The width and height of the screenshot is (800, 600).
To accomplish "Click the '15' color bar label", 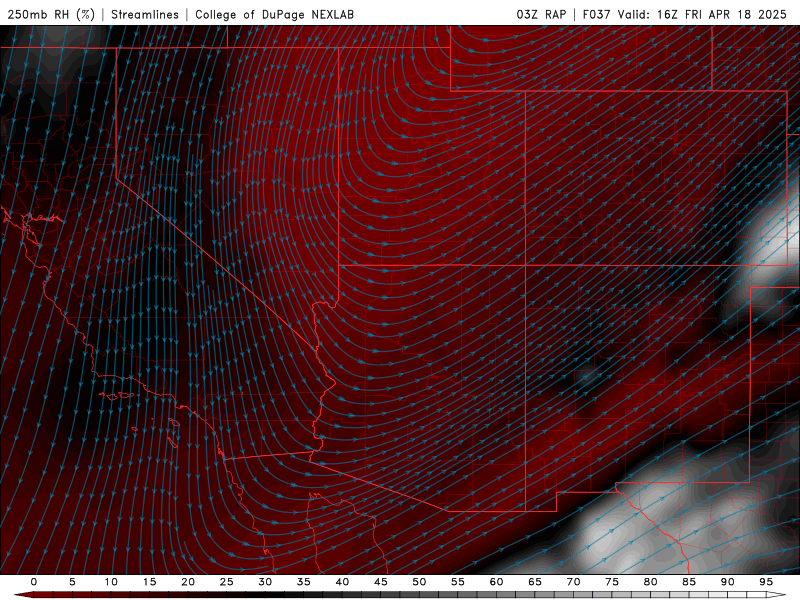I will (x=149, y=582).
